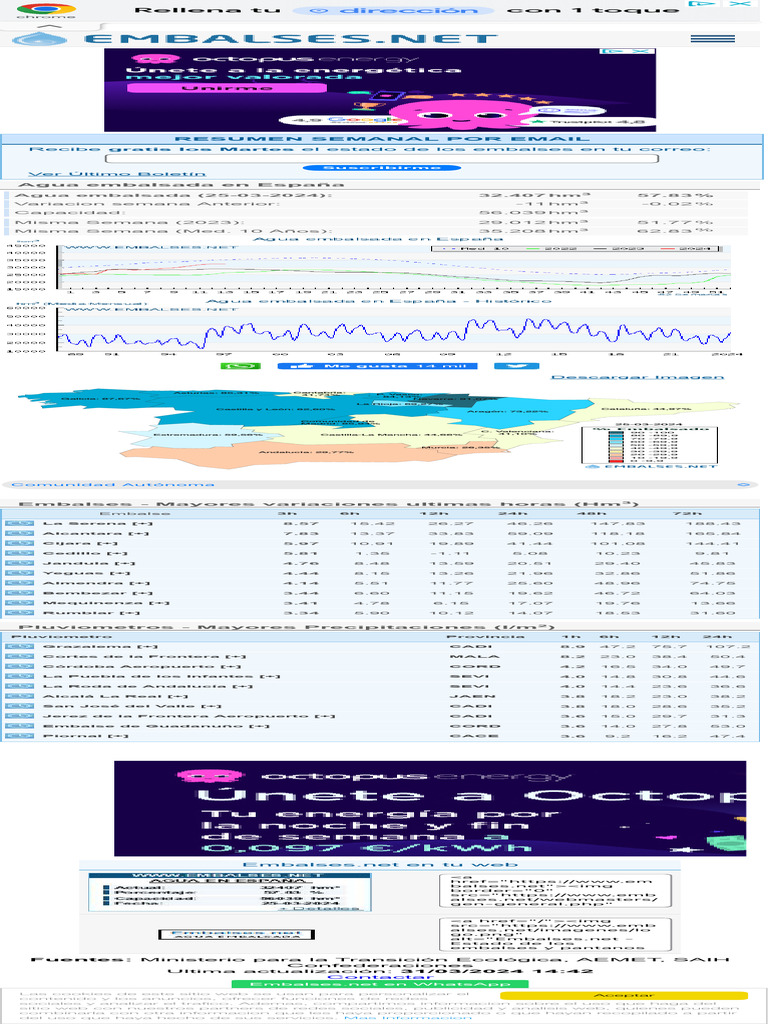The image size is (768, 1024).
Task: Expand Córdoba Aeropuerto [+] rain gauge row
Action: tap(142, 666)
